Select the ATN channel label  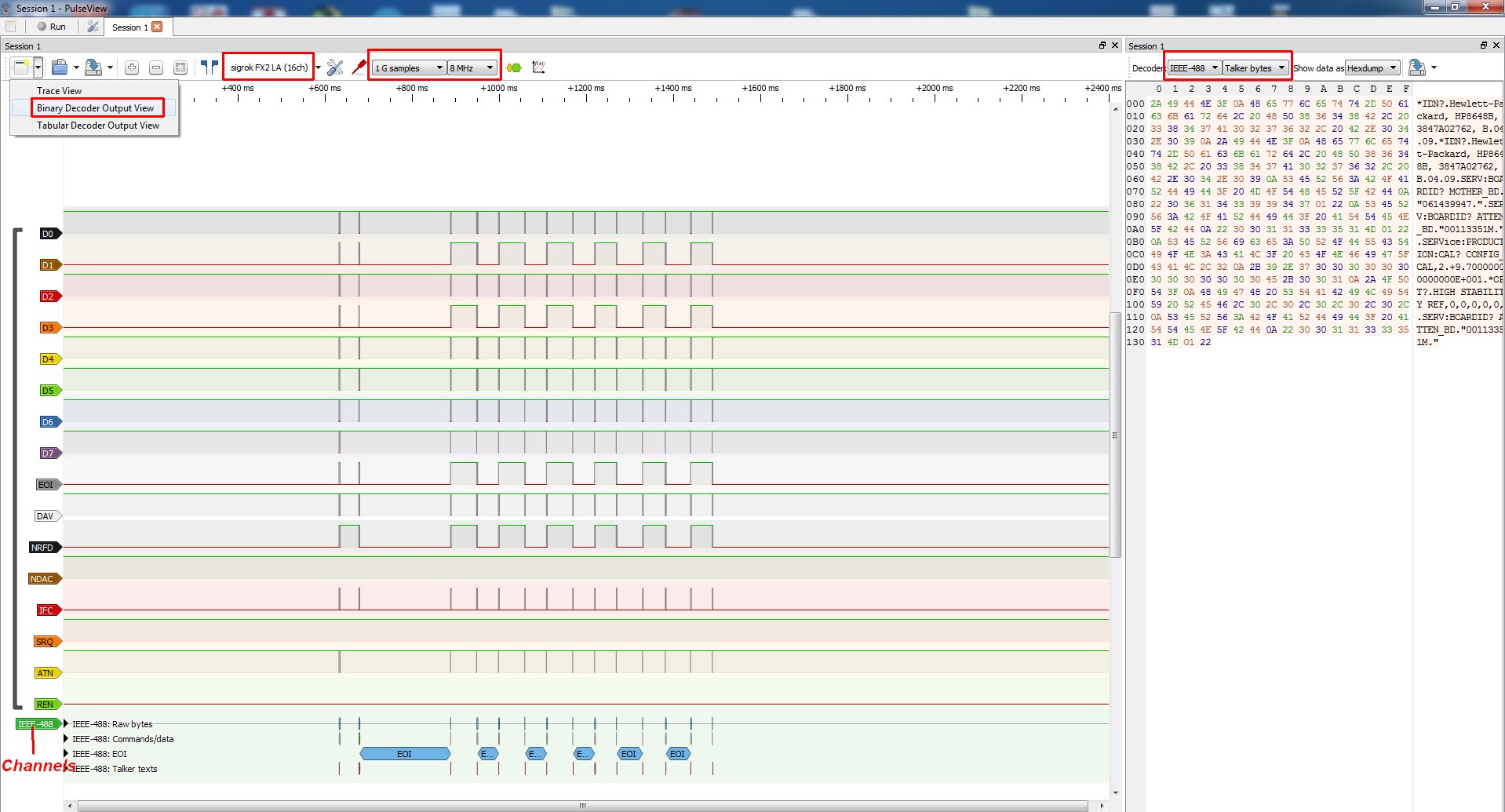pos(48,673)
